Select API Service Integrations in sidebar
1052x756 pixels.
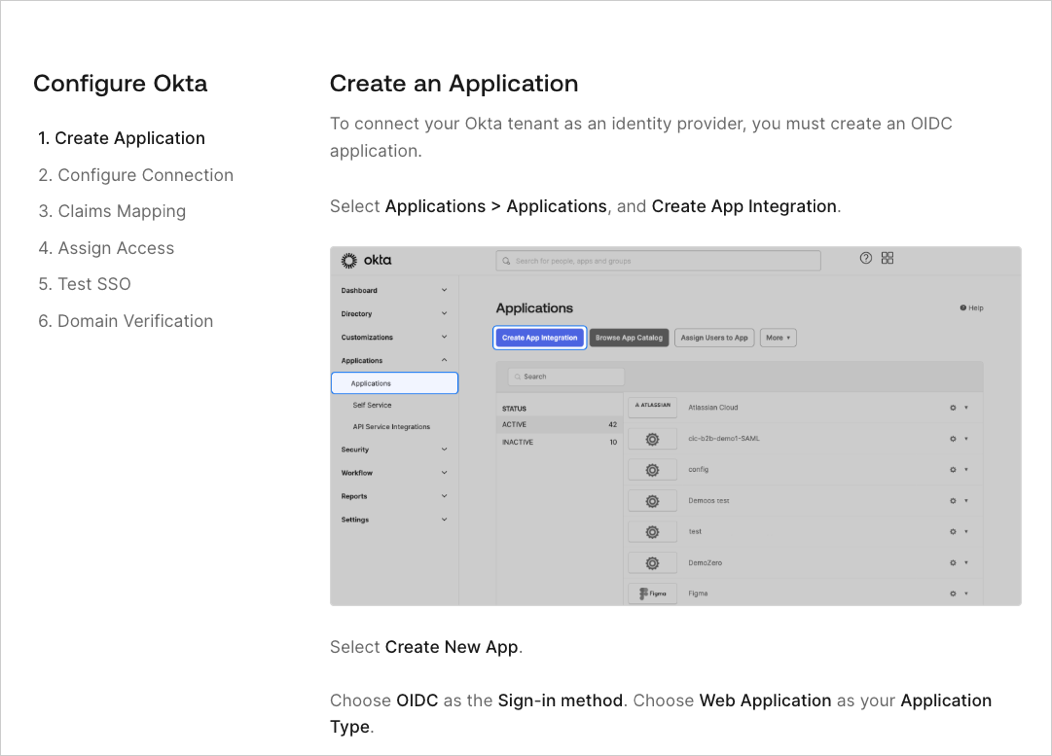[392, 428]
